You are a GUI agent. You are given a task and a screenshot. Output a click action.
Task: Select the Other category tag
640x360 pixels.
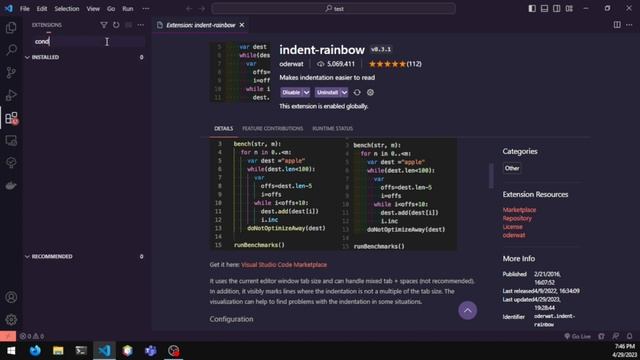click(x=511, y=168)
